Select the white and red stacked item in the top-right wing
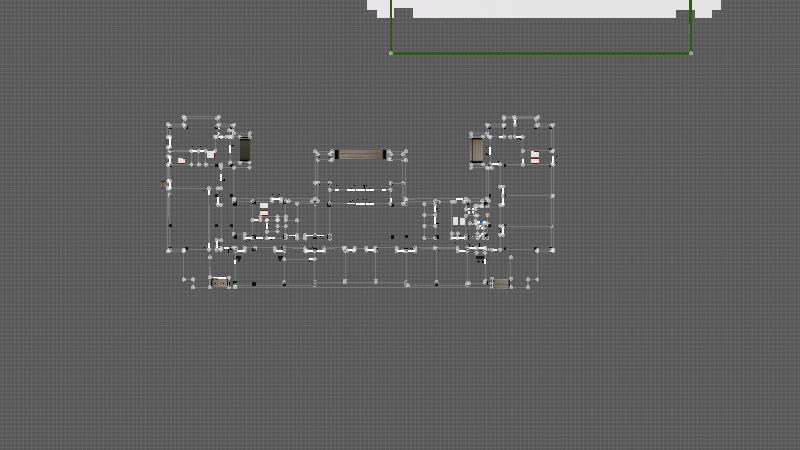 click(535, 157)
